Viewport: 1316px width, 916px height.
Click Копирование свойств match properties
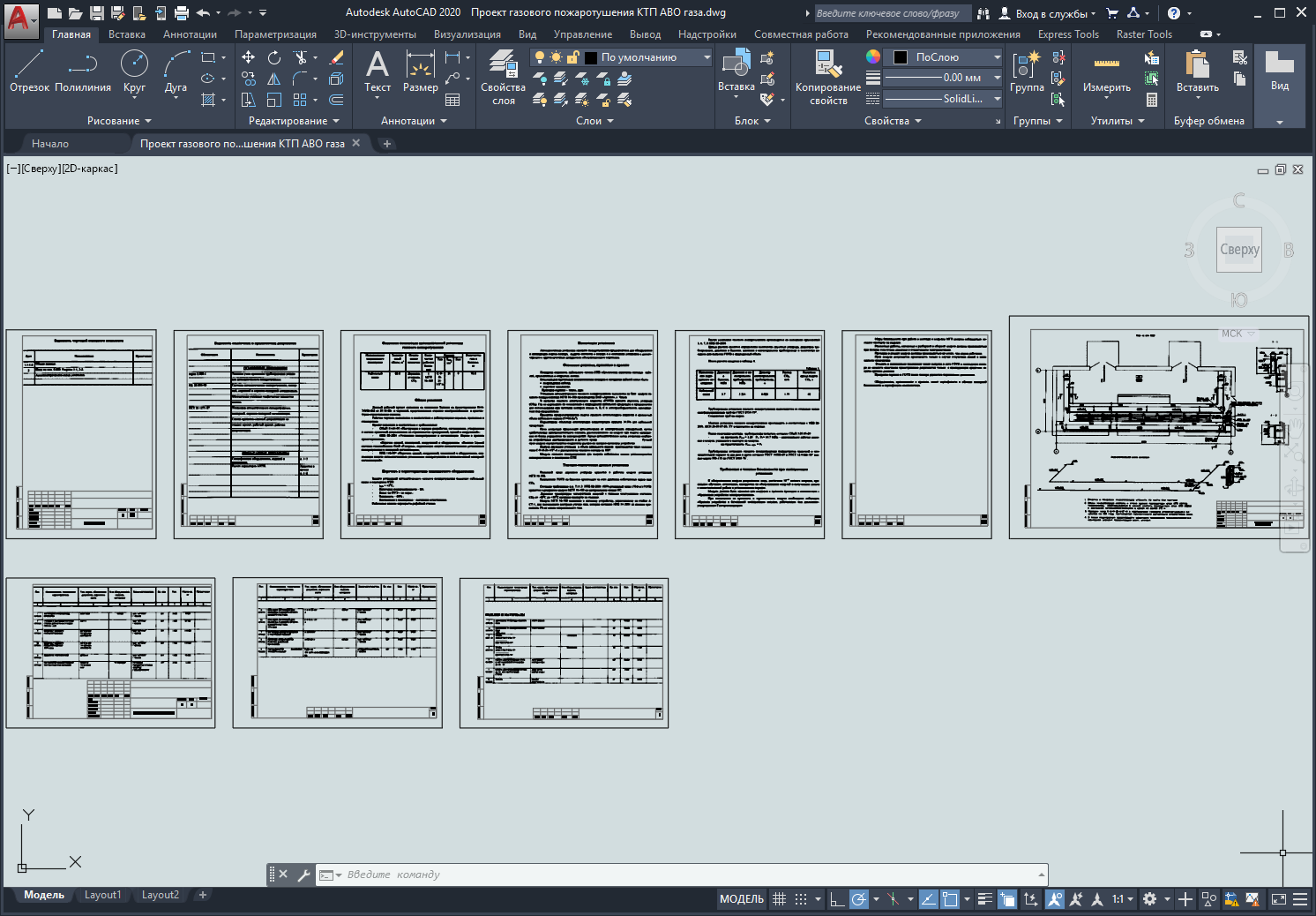827,77
